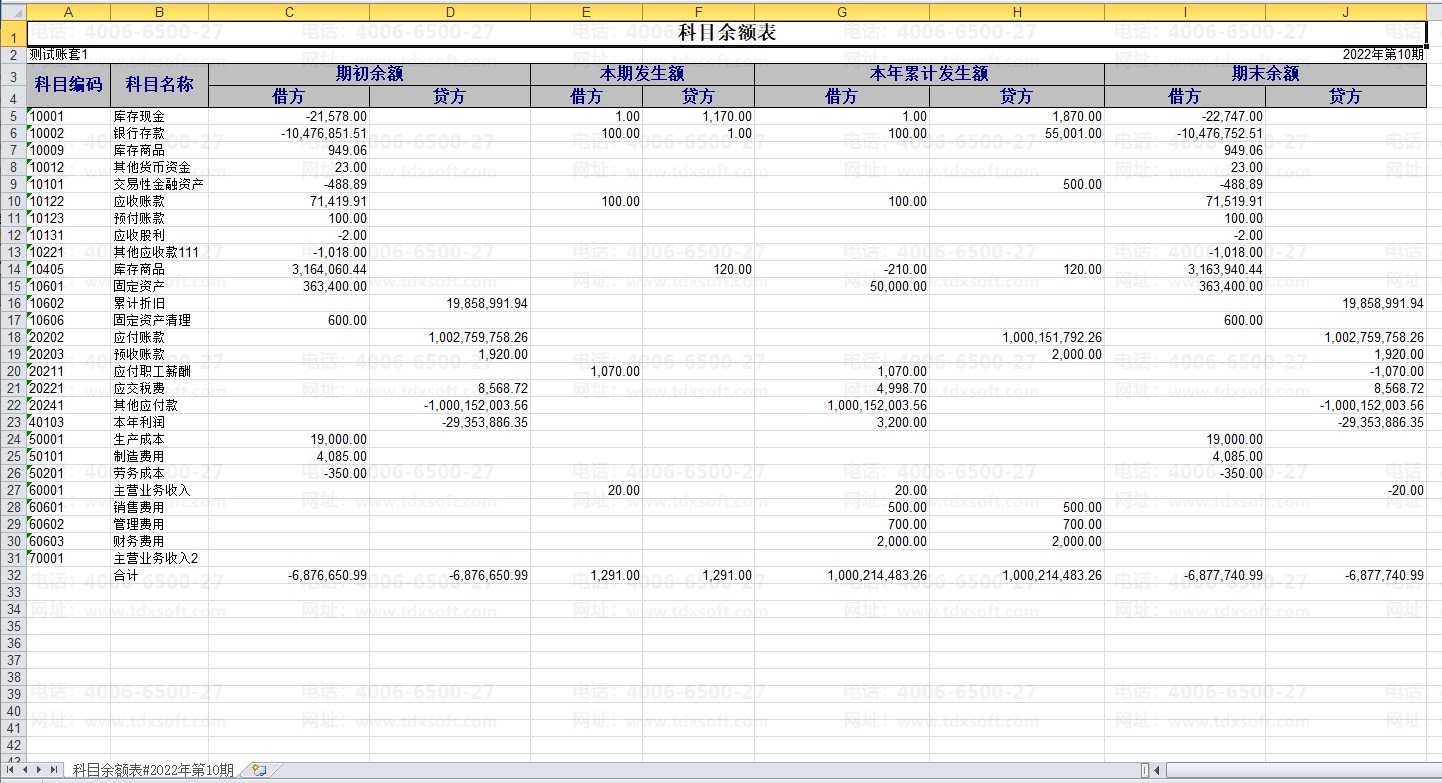The image size is (1442, 783).
Task: Select column C header
Action: pos(289,12)
